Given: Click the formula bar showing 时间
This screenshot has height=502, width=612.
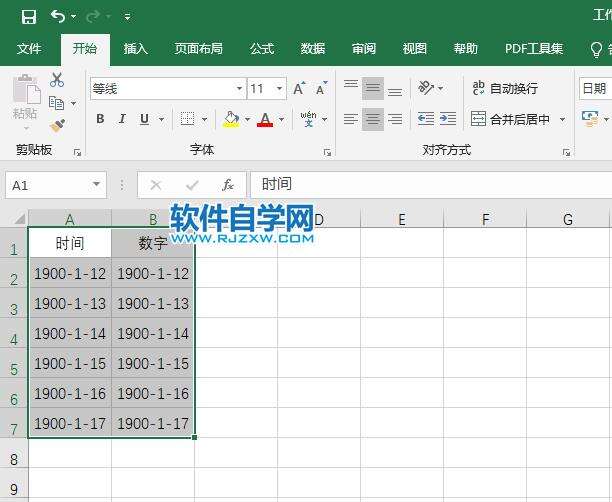Looking at the screenshot, I should click(431, 185).
